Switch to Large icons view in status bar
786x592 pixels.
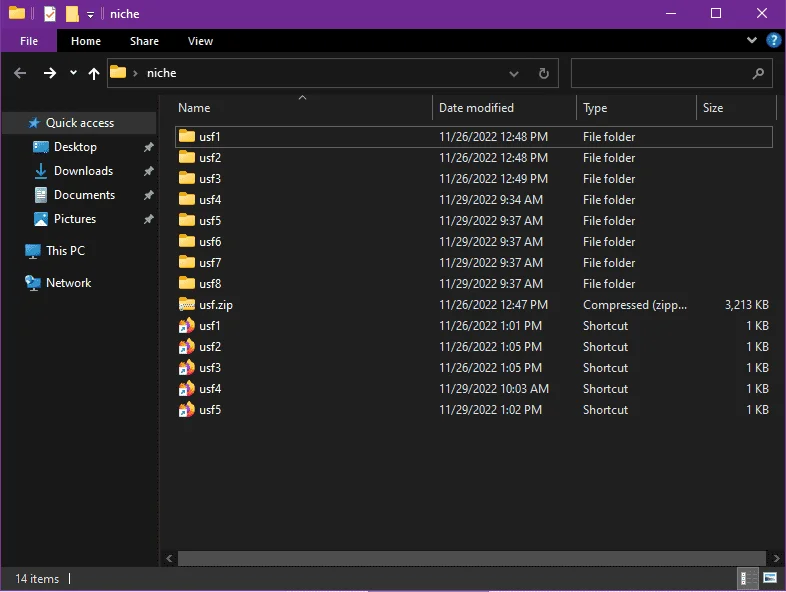770,578
